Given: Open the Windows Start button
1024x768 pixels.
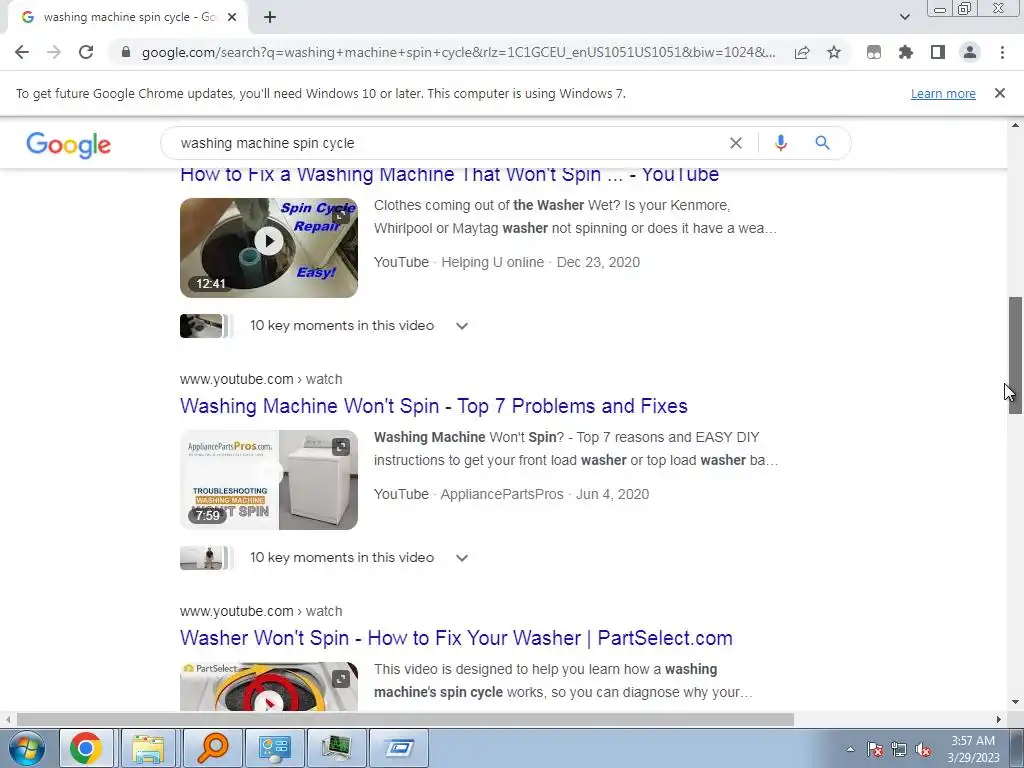Looking at the screenshot, I should coord(27,748).
